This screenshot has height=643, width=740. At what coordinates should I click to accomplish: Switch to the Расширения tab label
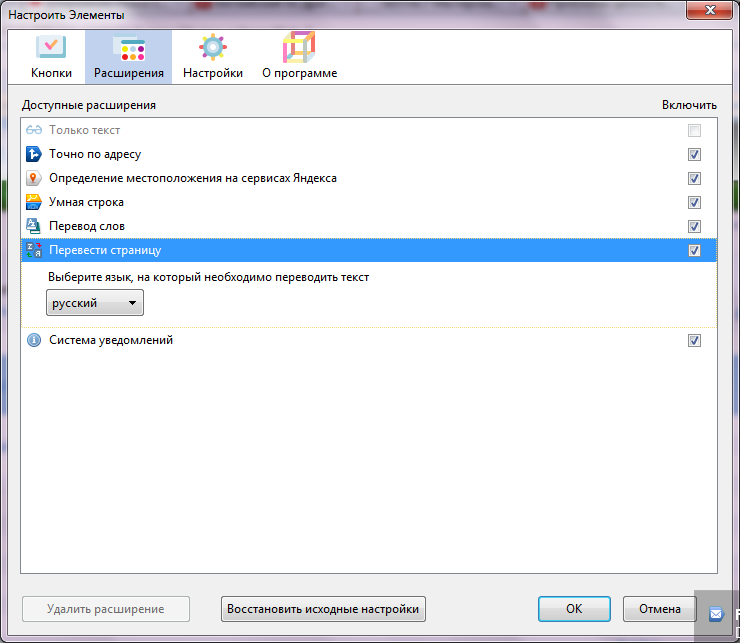click(129, 73)
